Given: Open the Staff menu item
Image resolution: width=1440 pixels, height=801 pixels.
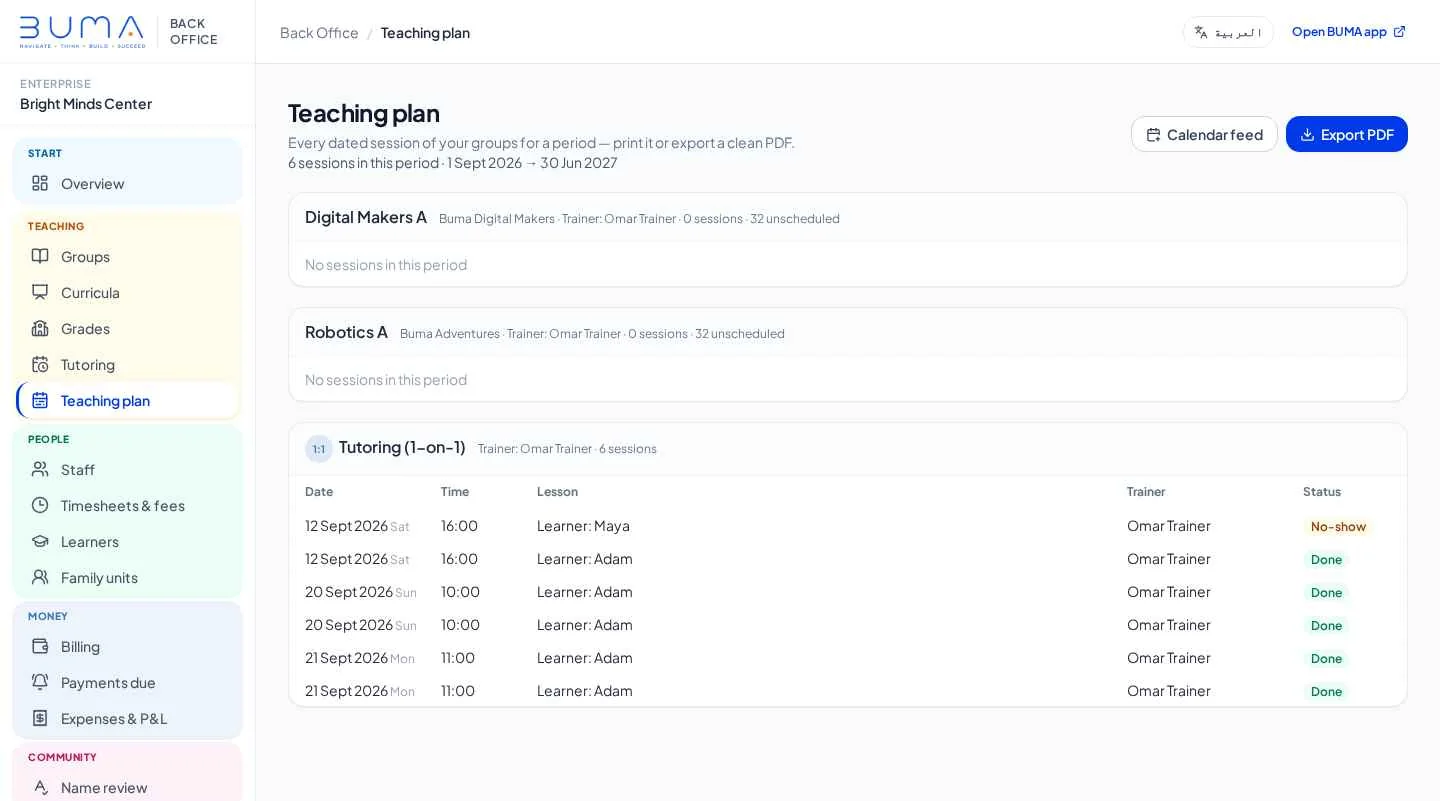Looking at the screenshot, I should (128, 469).
